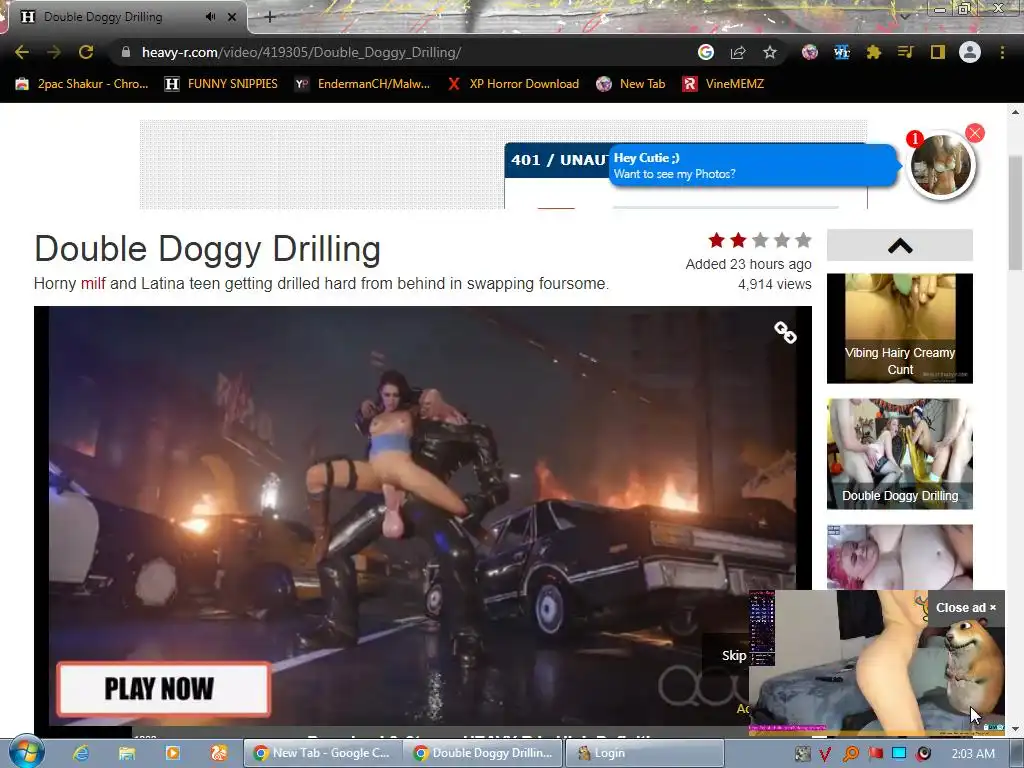This screenshot has height=768, width=1024.
Task: Open the EndermanCH/Malw... bookmark
Action: [x=362, y=84]
